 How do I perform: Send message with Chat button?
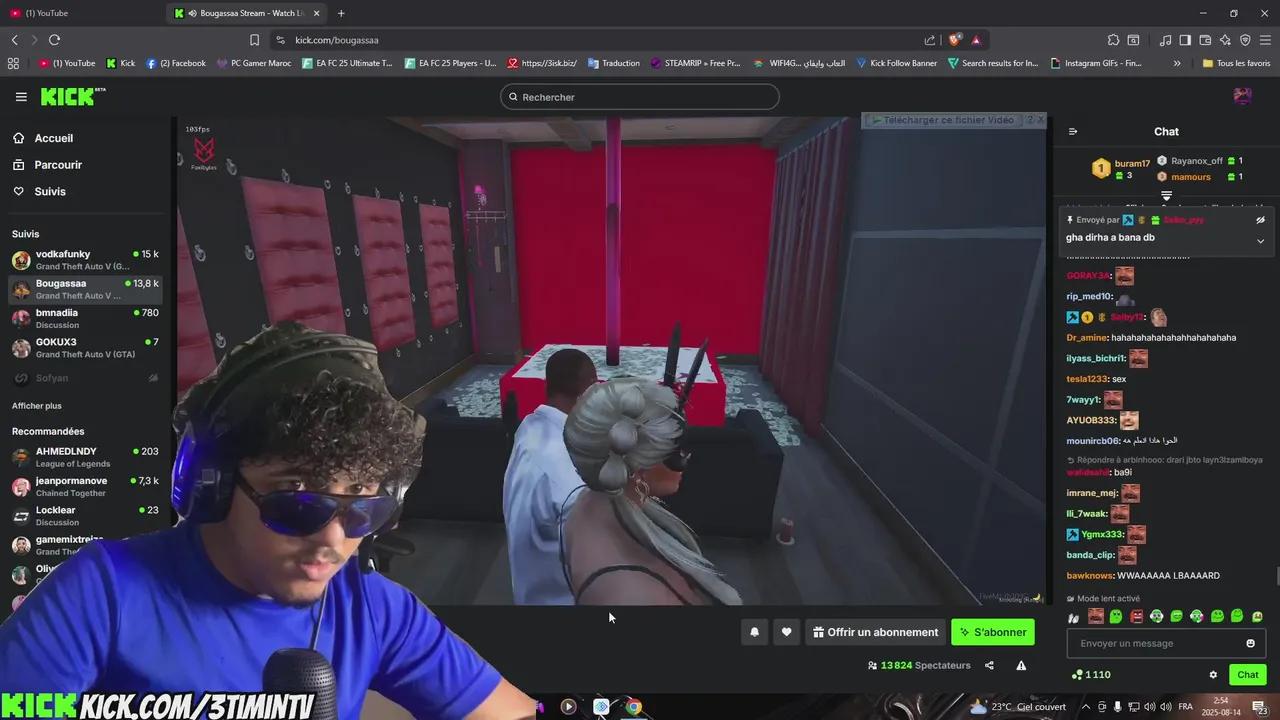pos(1247,675)
